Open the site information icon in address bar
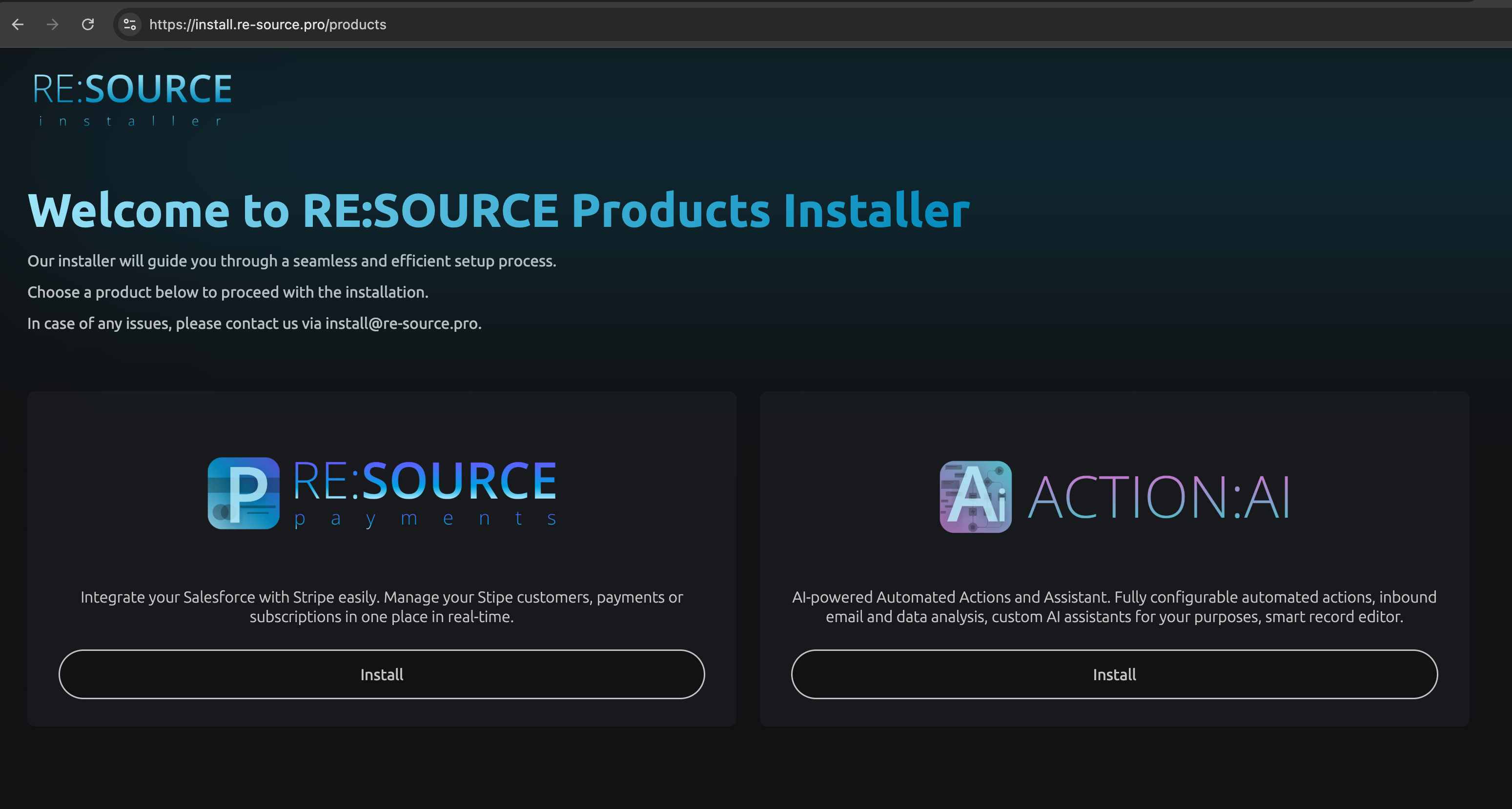 point(130,24)
